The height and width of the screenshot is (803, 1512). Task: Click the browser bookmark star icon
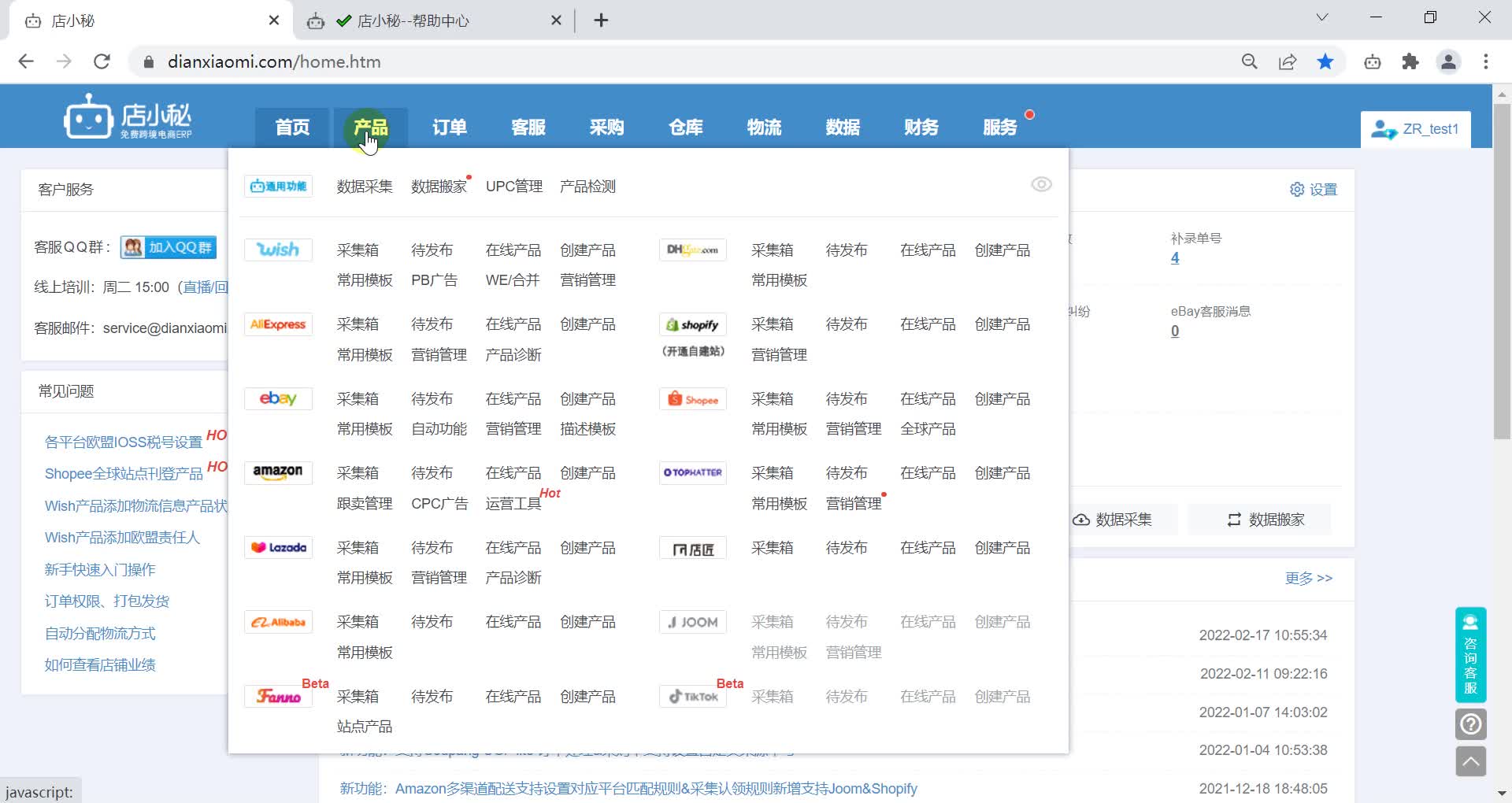tap(1325, 61)
